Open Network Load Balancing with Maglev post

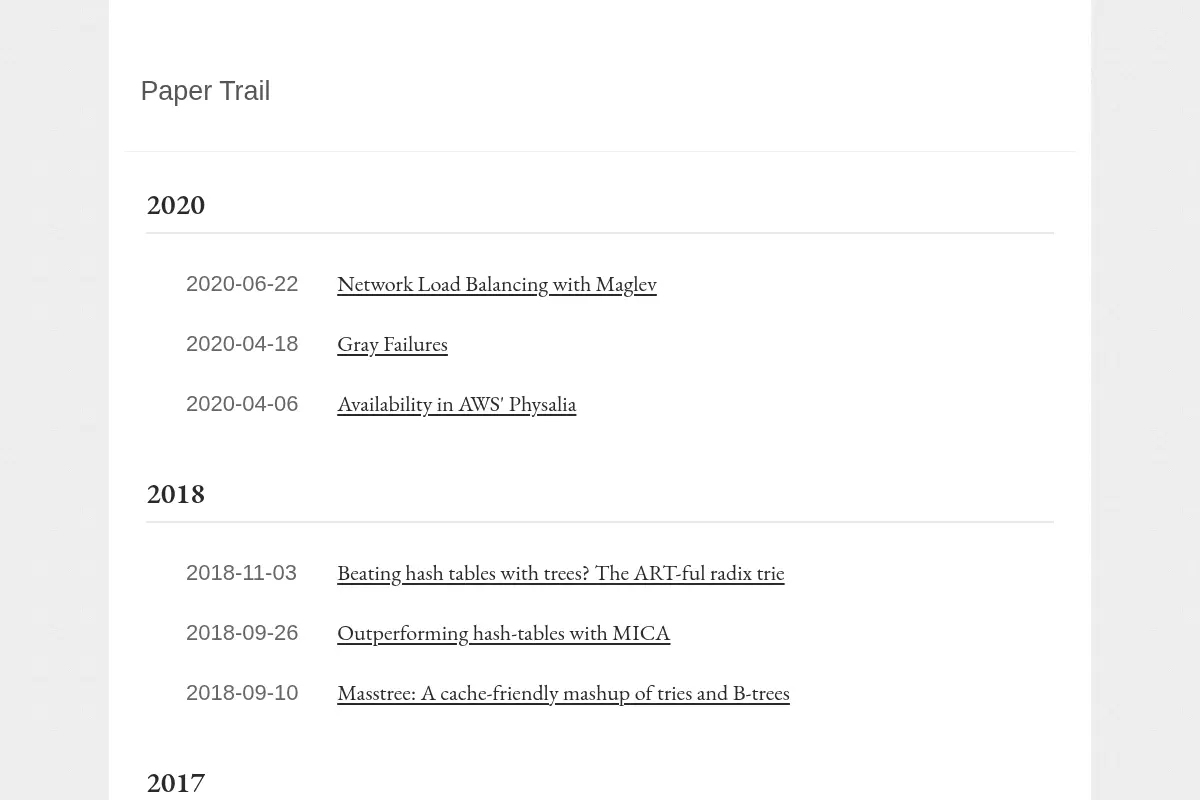pyautogui.click(x=496, y=284)
